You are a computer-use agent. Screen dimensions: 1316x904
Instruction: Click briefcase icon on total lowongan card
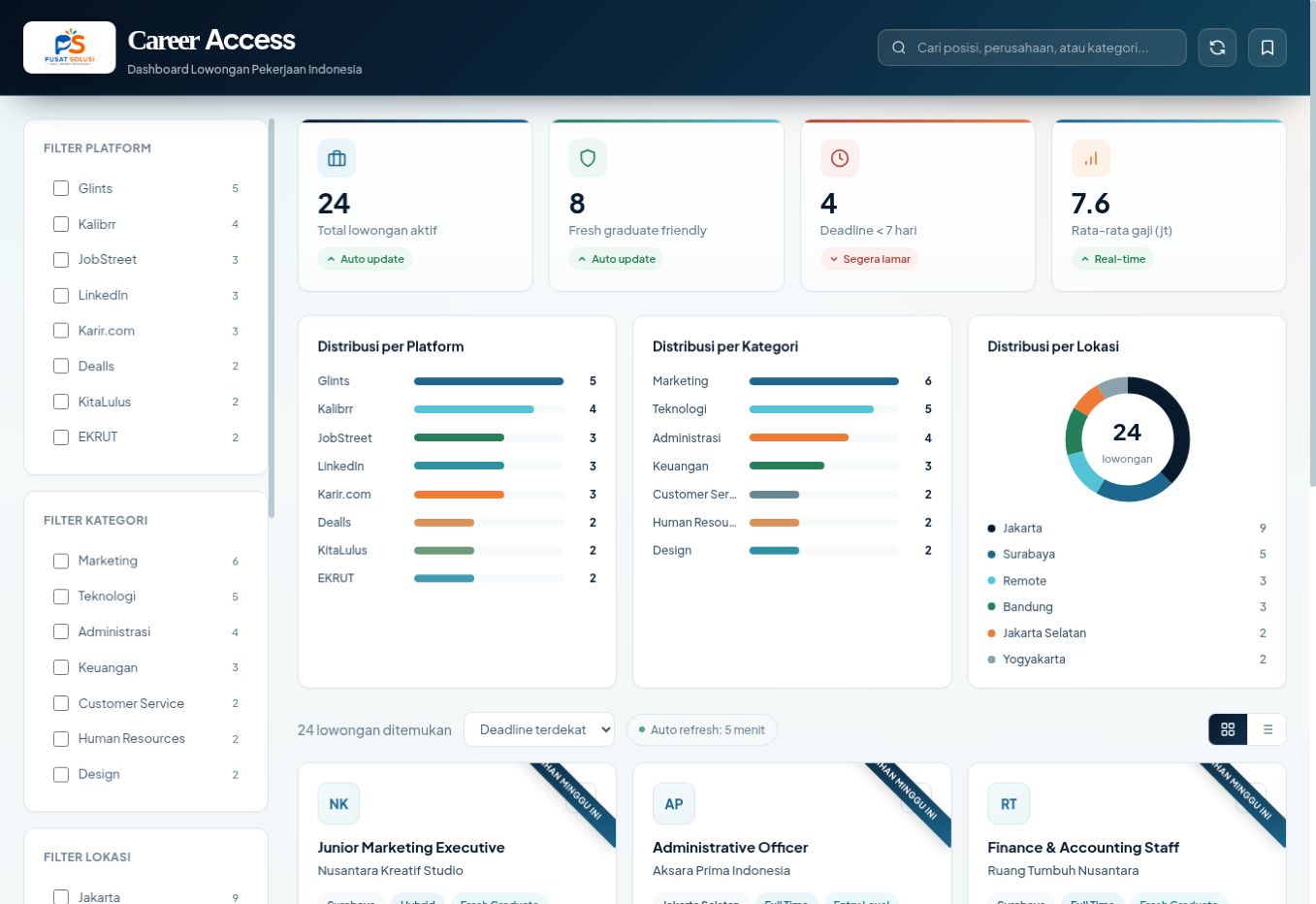pyautogui.click(x=337, y=158)
